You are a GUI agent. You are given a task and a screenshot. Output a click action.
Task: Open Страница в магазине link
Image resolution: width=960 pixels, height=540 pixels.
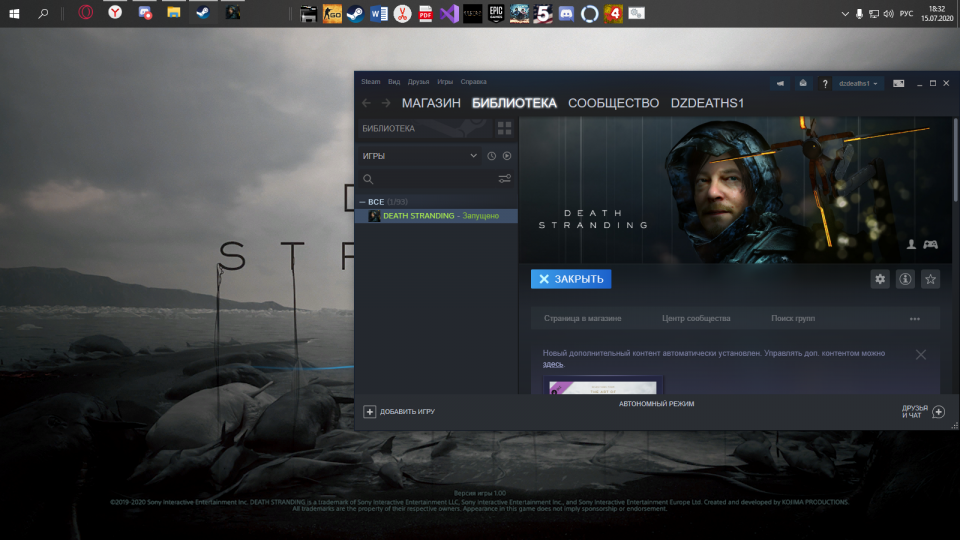coord(582,318)
